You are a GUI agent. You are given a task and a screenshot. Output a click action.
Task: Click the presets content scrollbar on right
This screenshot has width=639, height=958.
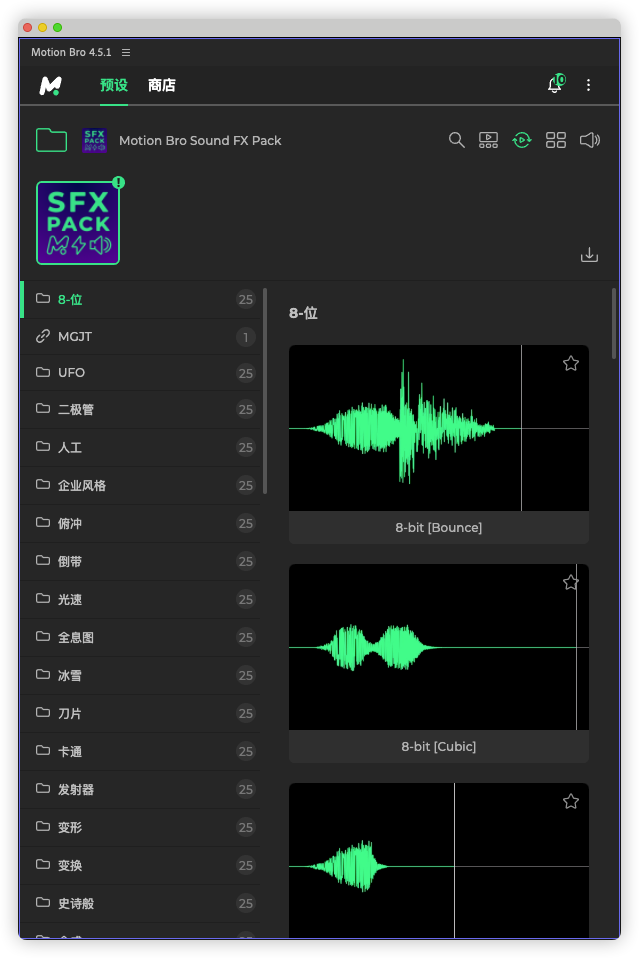(614, 324)
